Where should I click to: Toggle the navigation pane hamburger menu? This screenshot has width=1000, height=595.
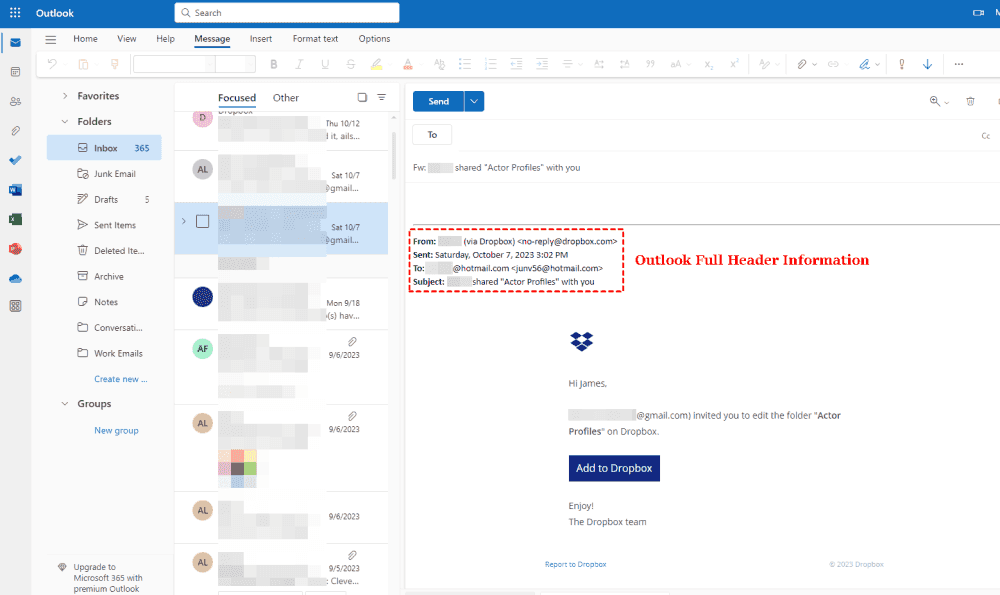pyautogui.click(x=50, y=40)
